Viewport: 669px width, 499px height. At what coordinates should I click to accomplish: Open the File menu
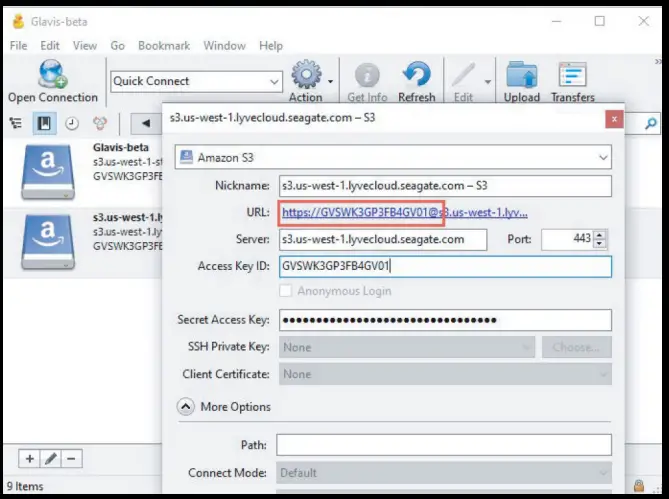pos(18,46)
